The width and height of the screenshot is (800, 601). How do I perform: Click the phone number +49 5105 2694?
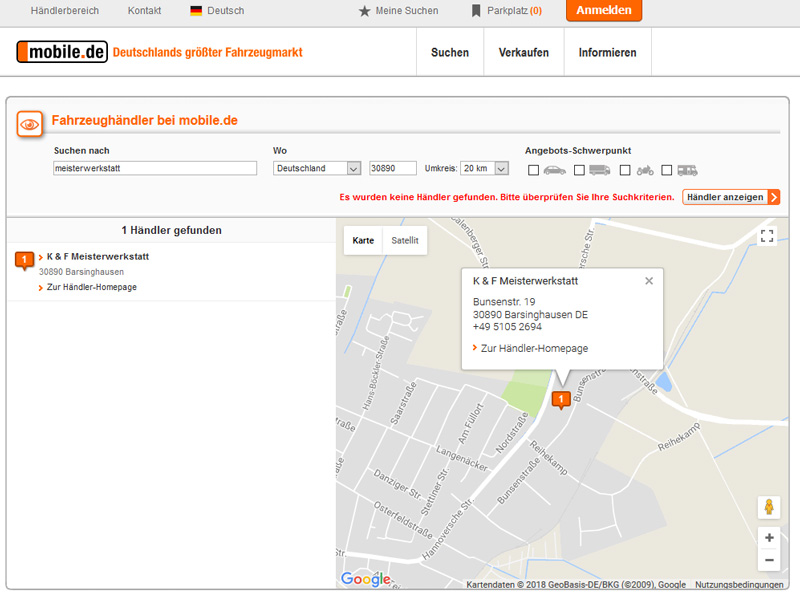[507, 327]
